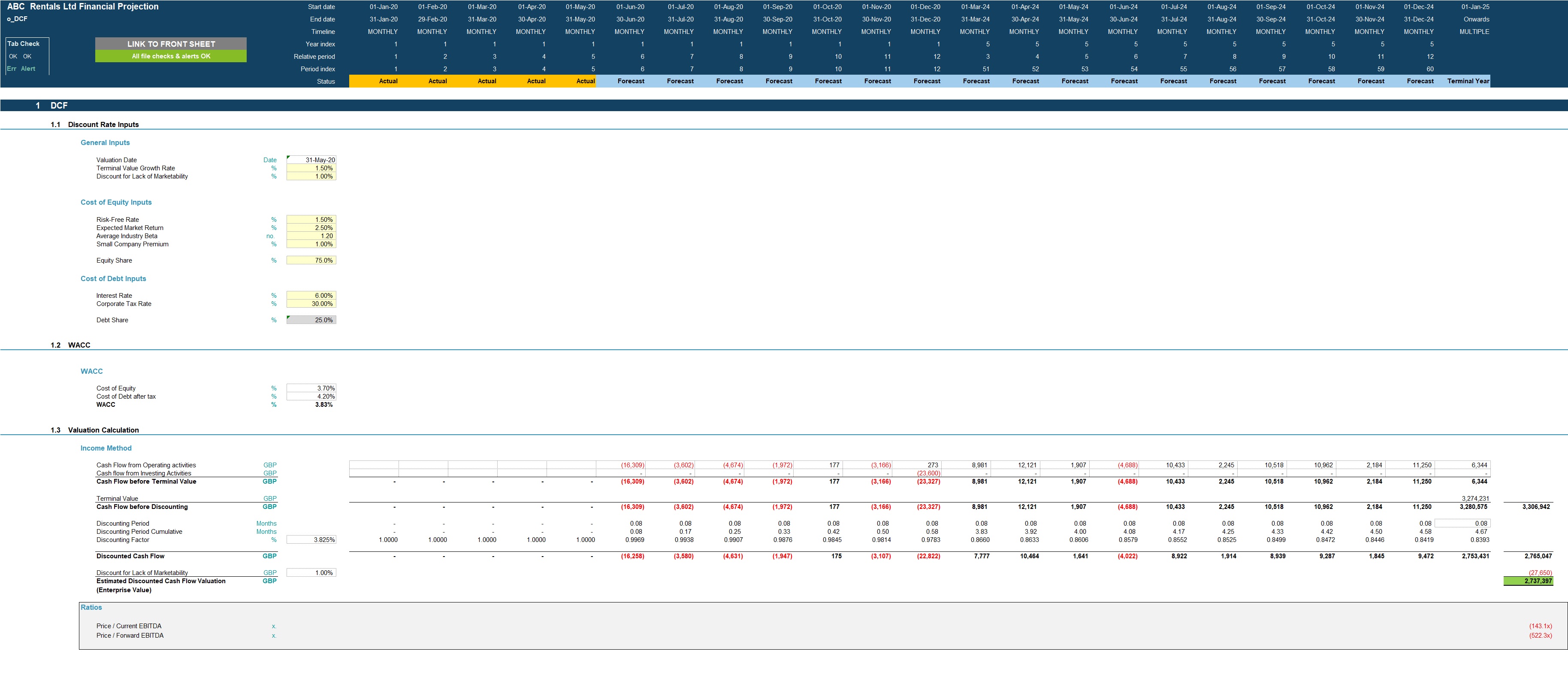This screenshot has width=1568, height=675.
Task: Click the green 2,737,397 valuation cell
Action: point(1528,581)
